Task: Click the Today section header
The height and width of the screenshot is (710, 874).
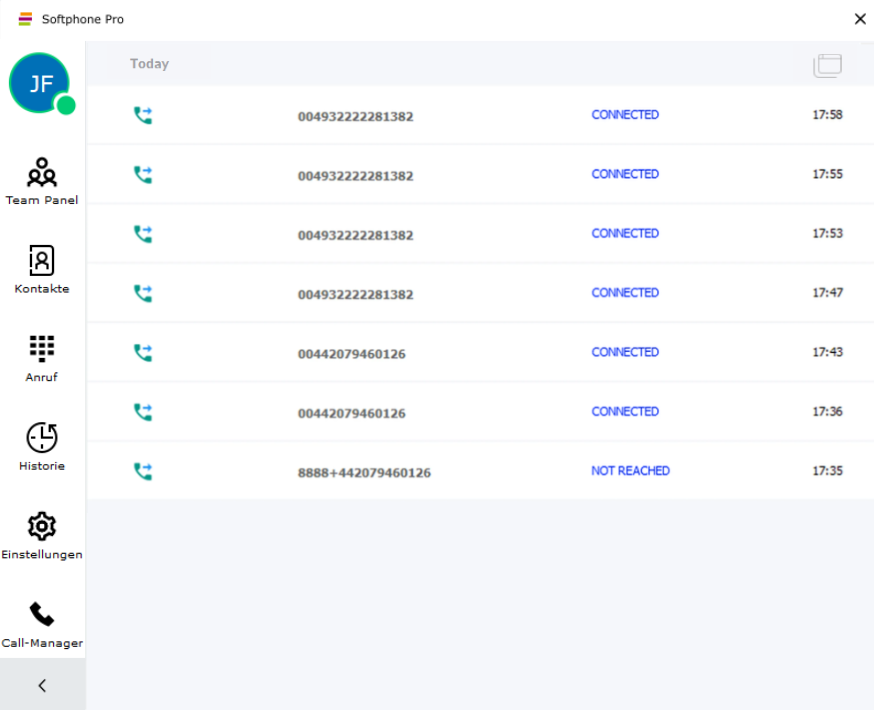Action: [x=149, y=64]
